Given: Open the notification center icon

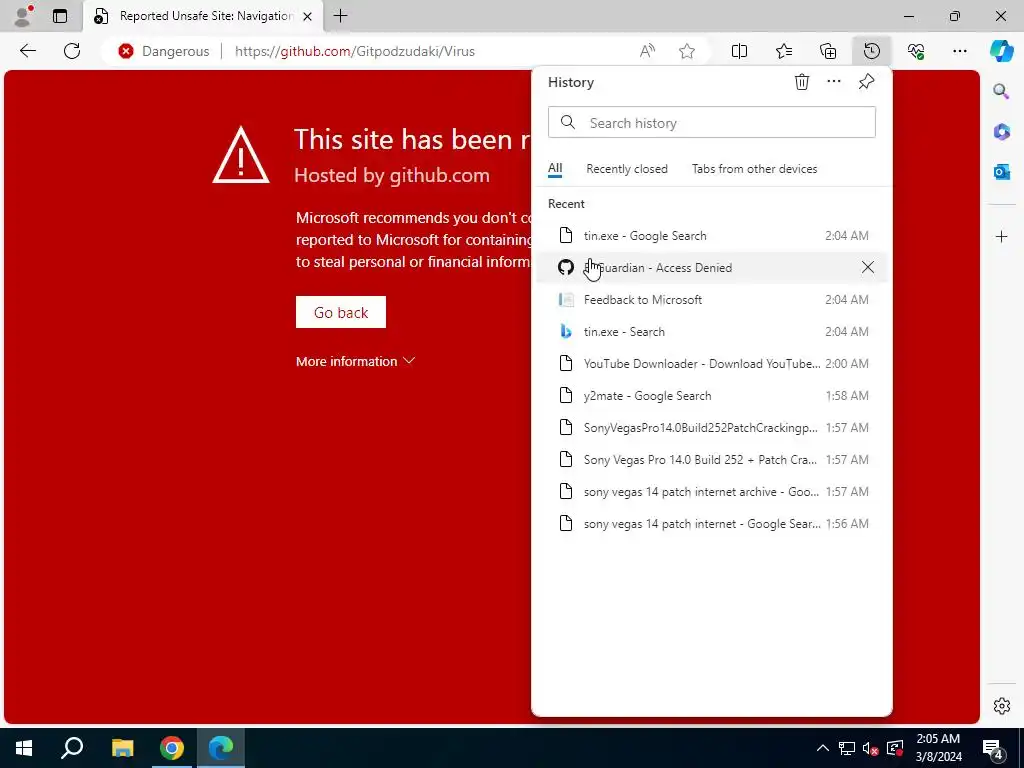Looking at the screenshot, I should pos(993,748).
